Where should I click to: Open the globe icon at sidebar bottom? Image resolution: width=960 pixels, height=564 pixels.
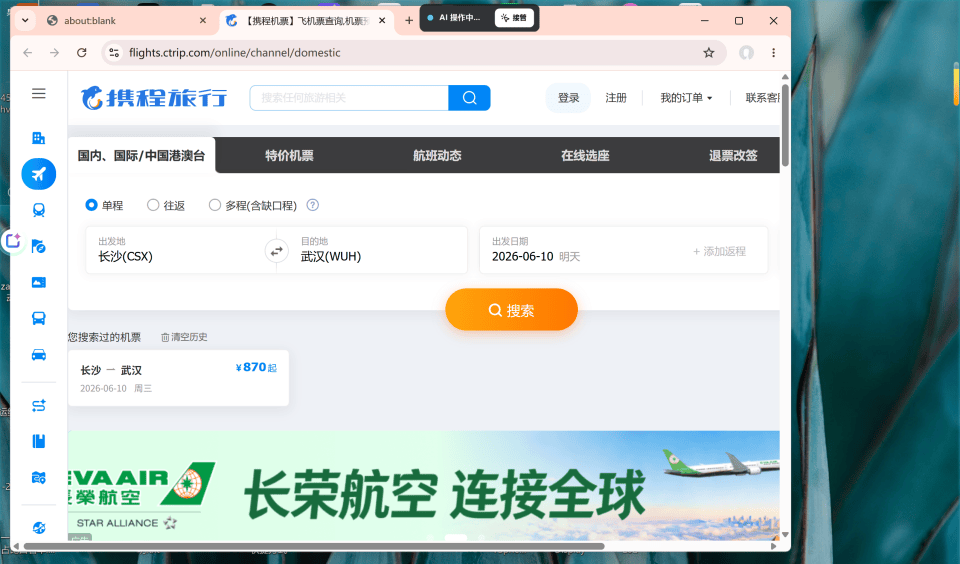tap(39, 527)
